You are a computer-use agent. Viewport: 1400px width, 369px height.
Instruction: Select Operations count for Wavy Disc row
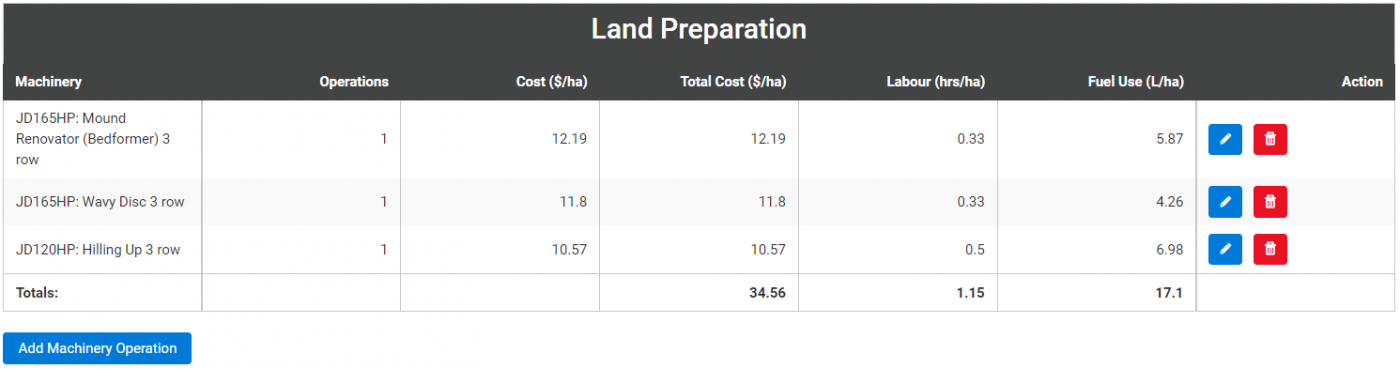click(383, 202)
